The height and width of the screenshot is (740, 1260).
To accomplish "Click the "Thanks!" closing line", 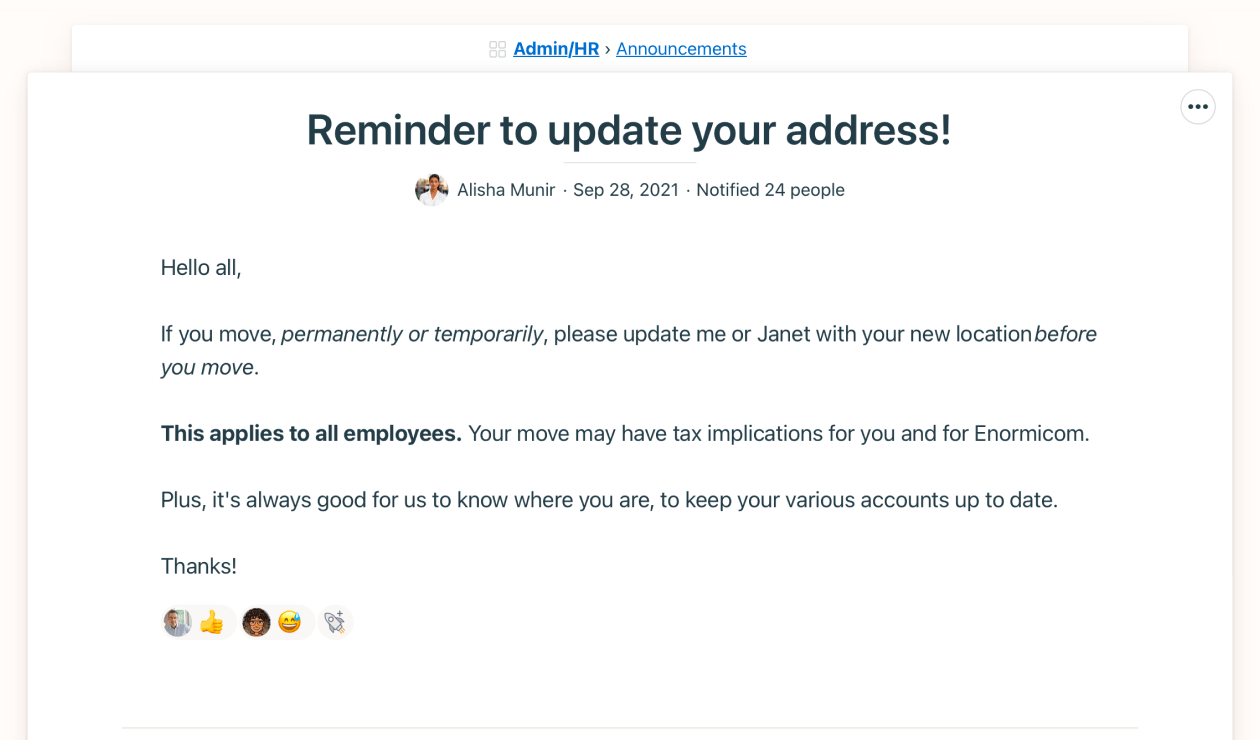I will tap(199, 566).
